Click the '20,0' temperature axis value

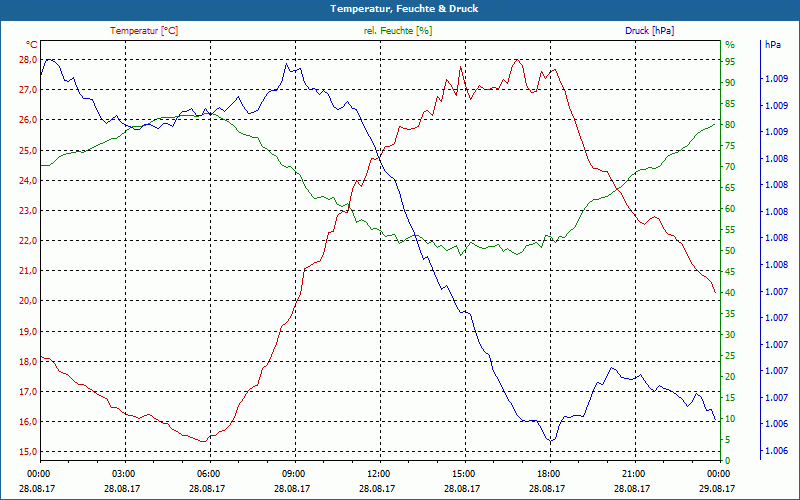[x=28, y=301]
